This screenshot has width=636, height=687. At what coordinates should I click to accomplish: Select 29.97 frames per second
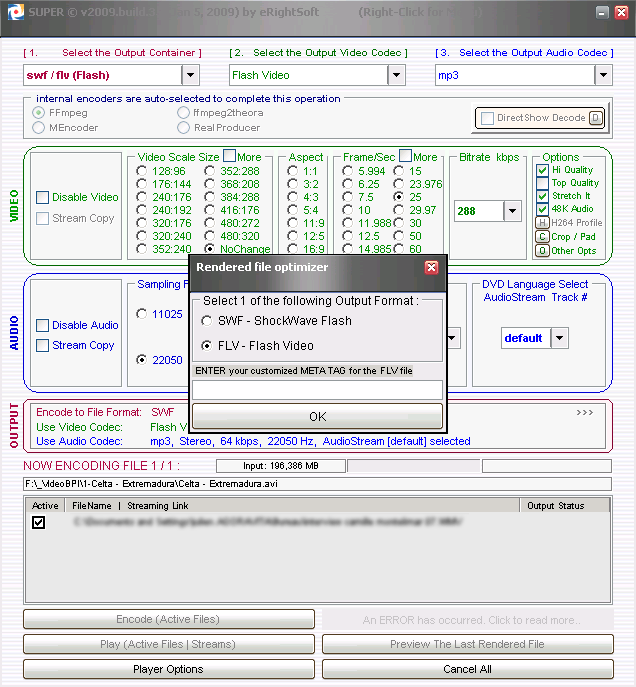[x=399, y=210]
